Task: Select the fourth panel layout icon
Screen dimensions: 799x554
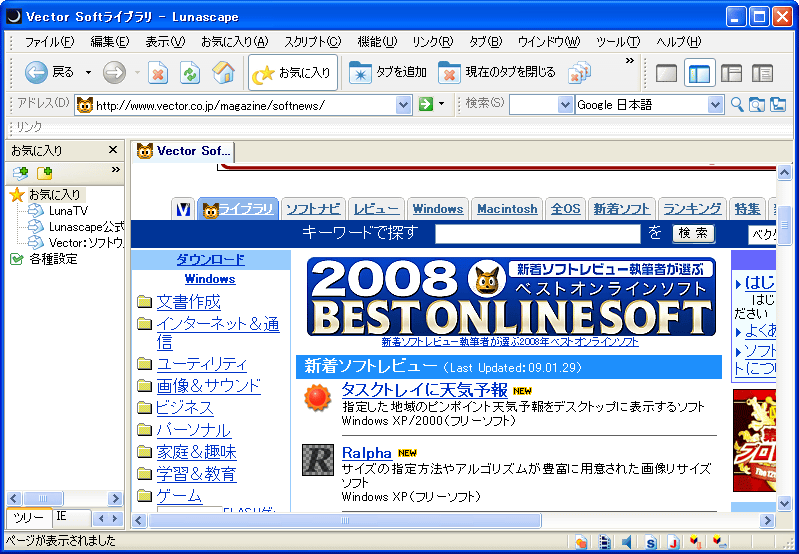Action: (763, 73)
